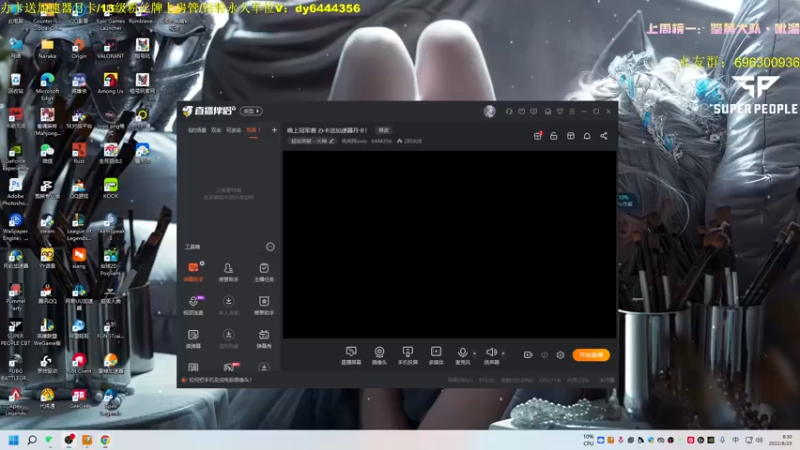Open taskbar search
This screenshot has height=450, width=800.
pyautogui.click(x=32, y=440)
